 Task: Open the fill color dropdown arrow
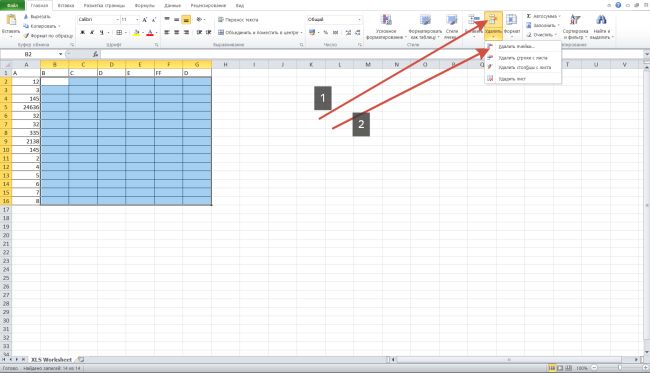[x=143, y=33]
